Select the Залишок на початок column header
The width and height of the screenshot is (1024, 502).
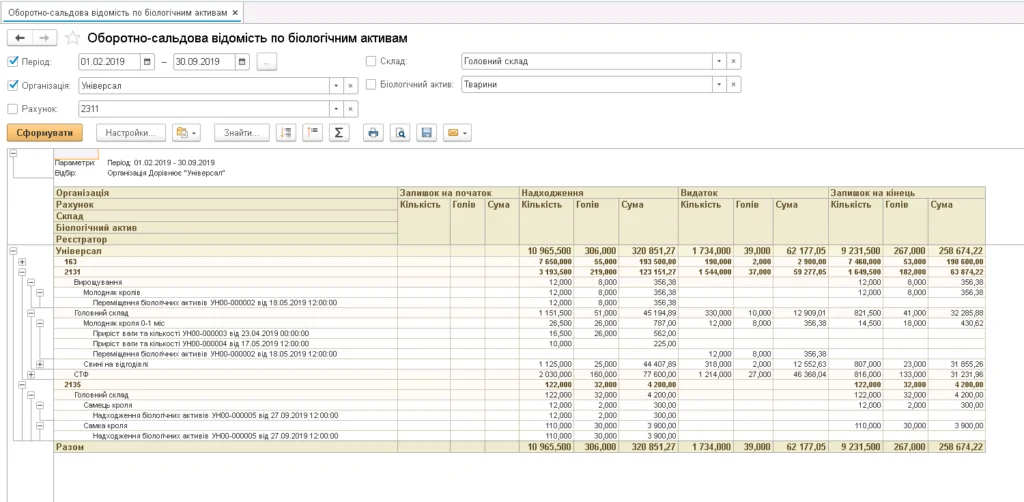pyautogui.click(x=458, y=193)
